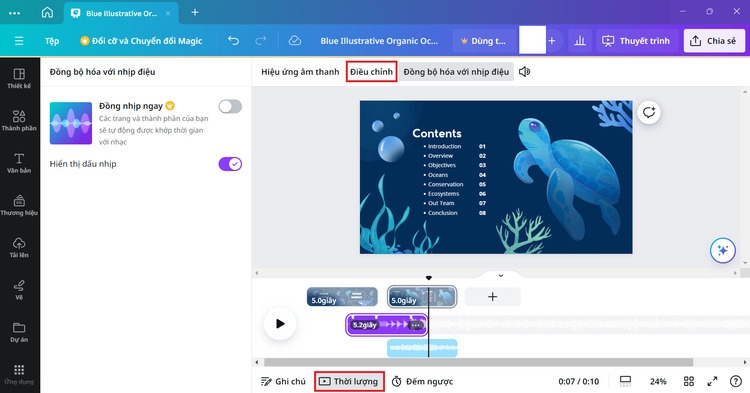Open a new tab with plus

195,12
